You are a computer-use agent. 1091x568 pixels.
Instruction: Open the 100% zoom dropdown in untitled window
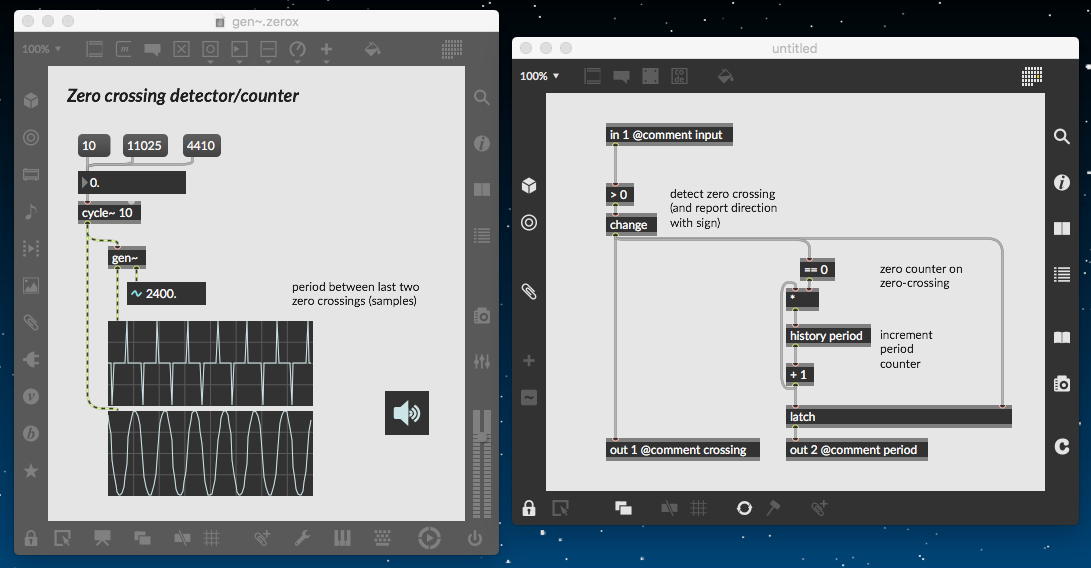click(x=540, y=76)
